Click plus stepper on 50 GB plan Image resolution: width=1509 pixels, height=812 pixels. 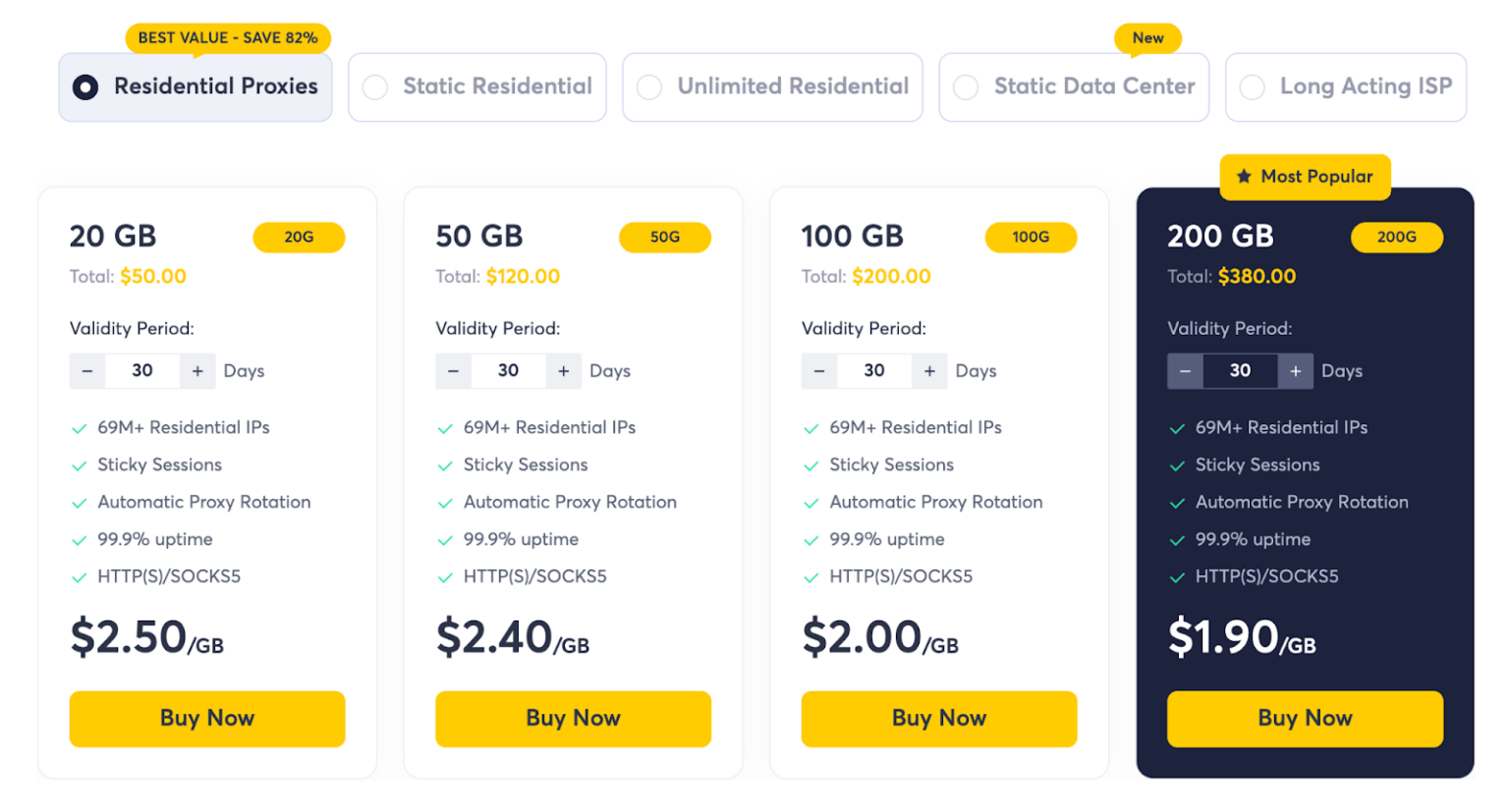[x=564, y=371]
